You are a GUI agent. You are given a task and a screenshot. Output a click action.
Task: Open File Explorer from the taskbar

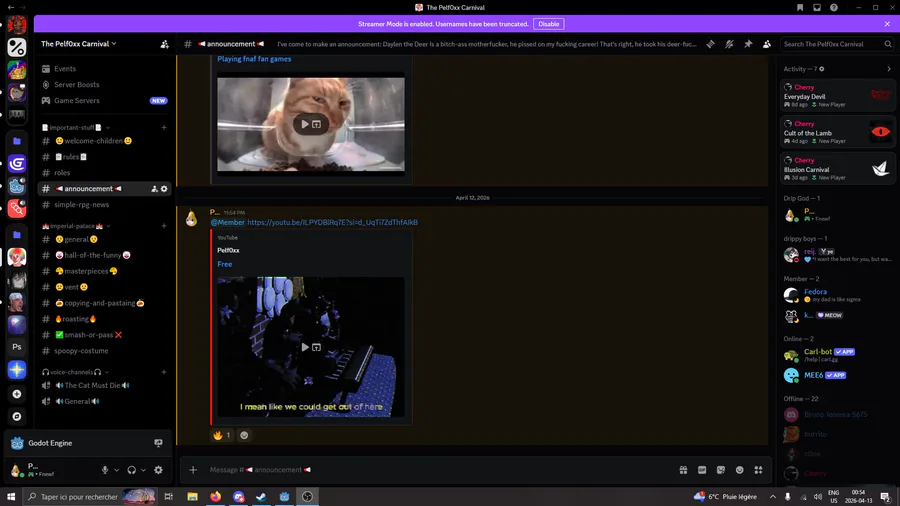pos(192,497)
